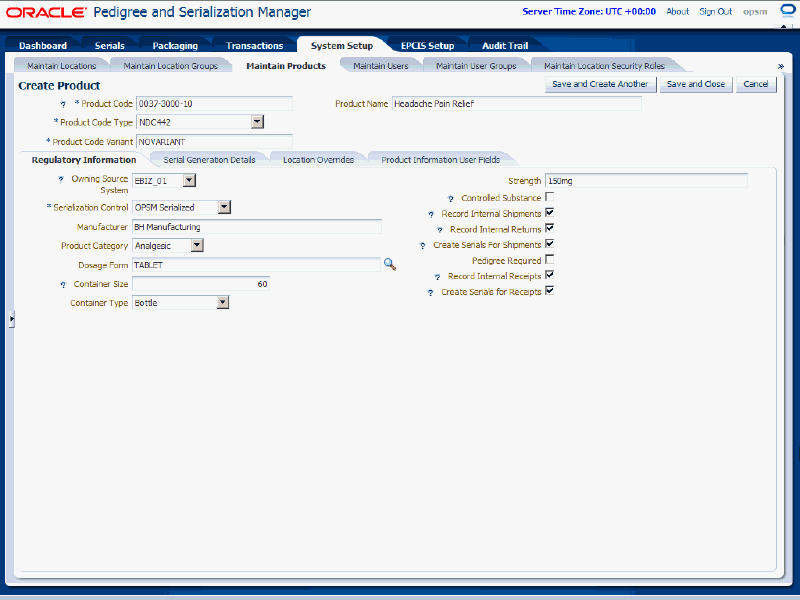800x600 pixels.
Task: Click help icon beside Create Serials For Shipments
Action: pyautogui.click(x=422, y=245)
